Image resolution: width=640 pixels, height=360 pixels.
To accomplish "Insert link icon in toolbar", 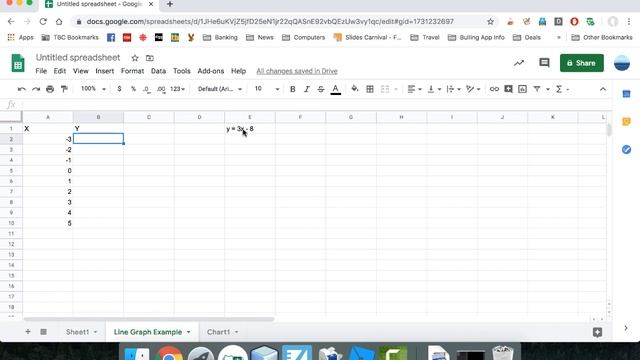I will pos(494,89).
